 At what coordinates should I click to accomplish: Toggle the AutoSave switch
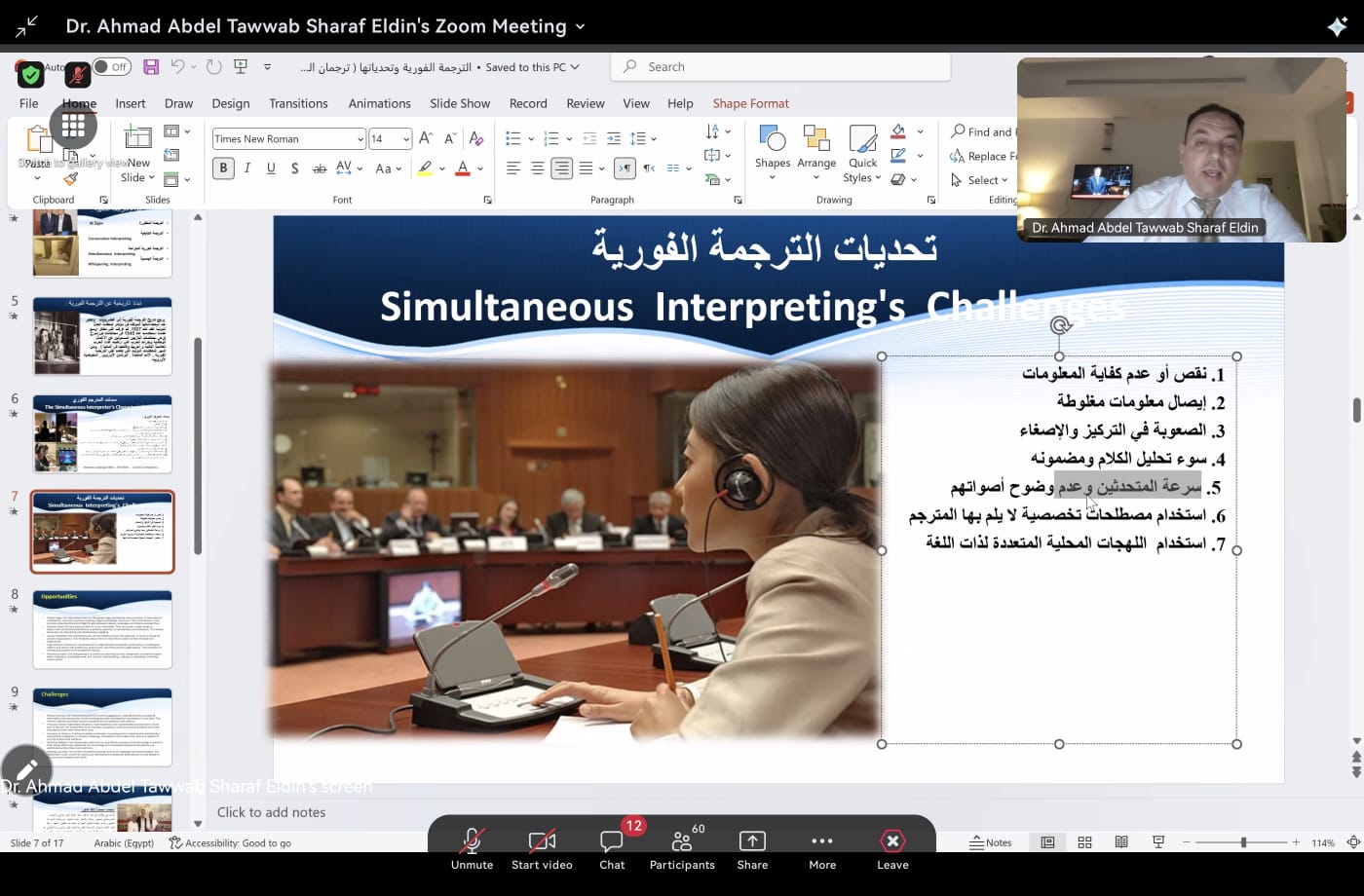click(x=112, y=67)
